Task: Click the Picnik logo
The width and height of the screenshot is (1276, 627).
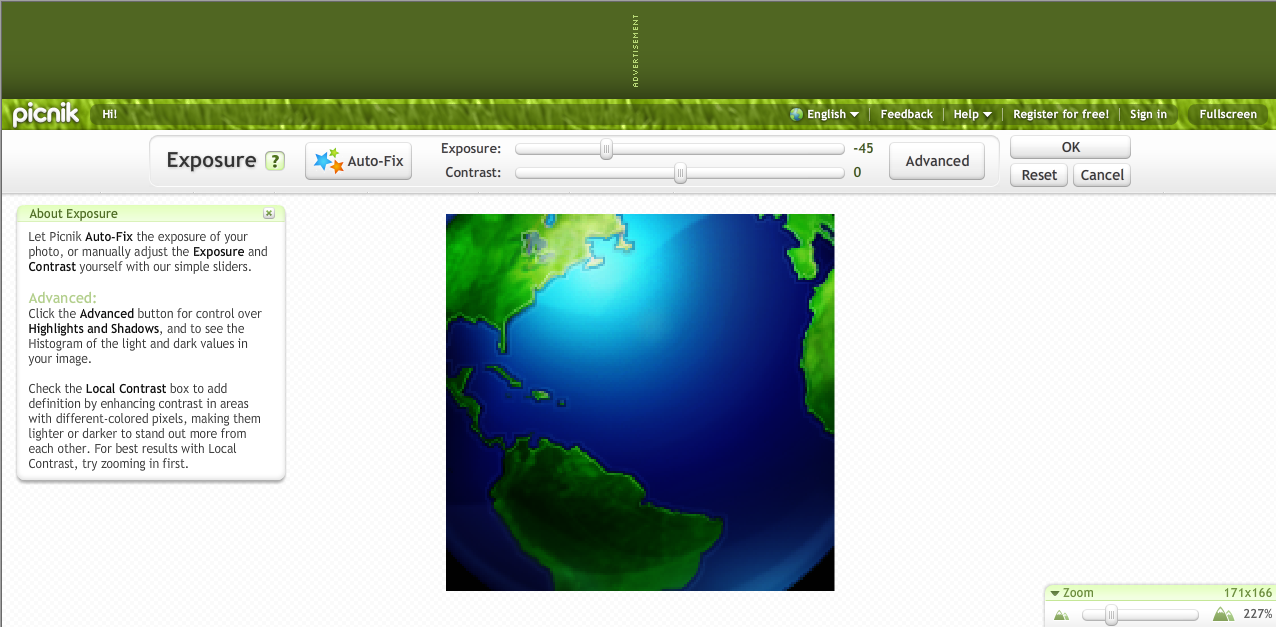Action: click(x=46, y=114)
